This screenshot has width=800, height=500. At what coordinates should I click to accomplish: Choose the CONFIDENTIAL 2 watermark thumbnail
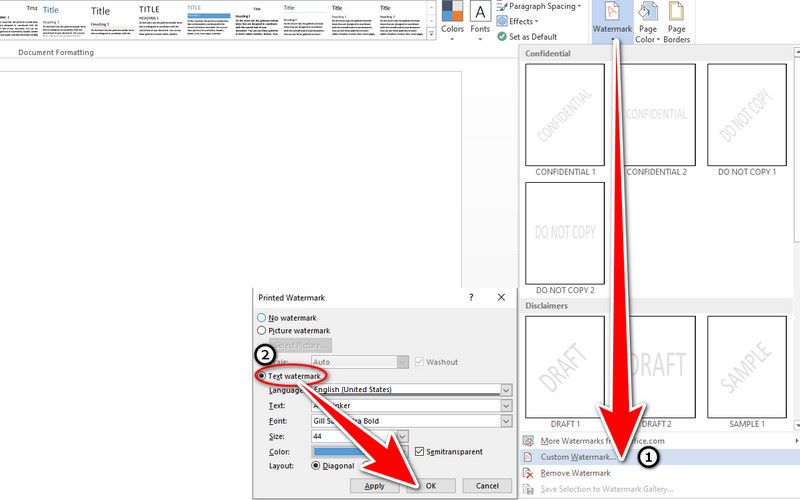point(656,115)
